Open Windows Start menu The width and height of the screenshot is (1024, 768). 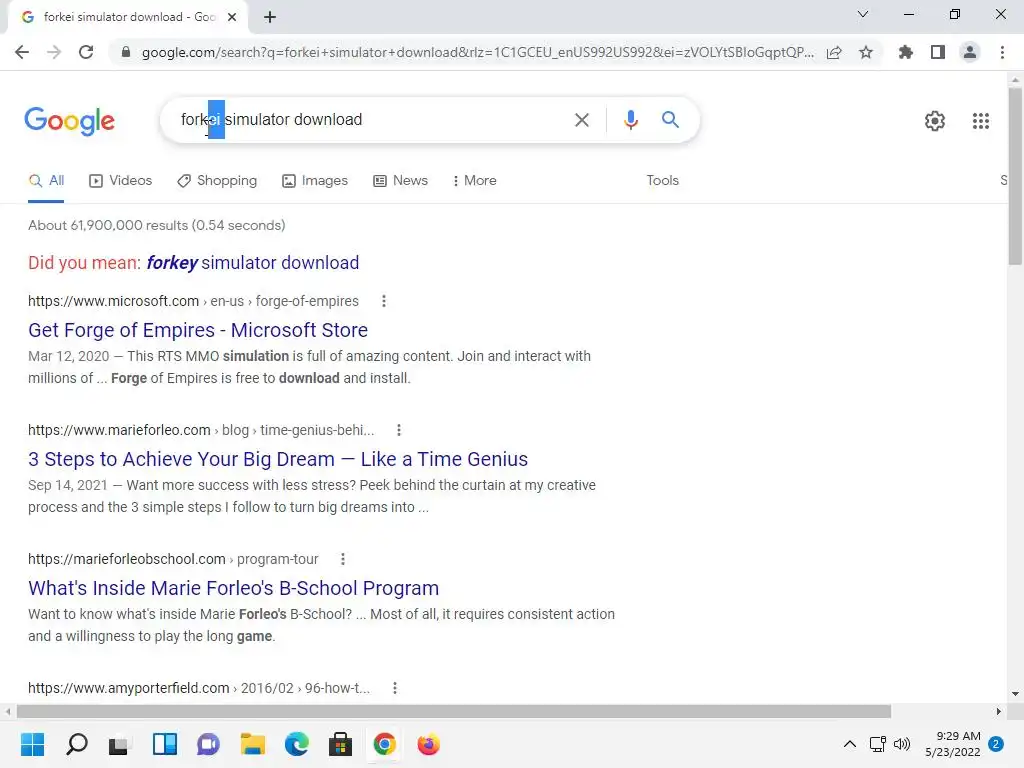(x=32, y=744)
